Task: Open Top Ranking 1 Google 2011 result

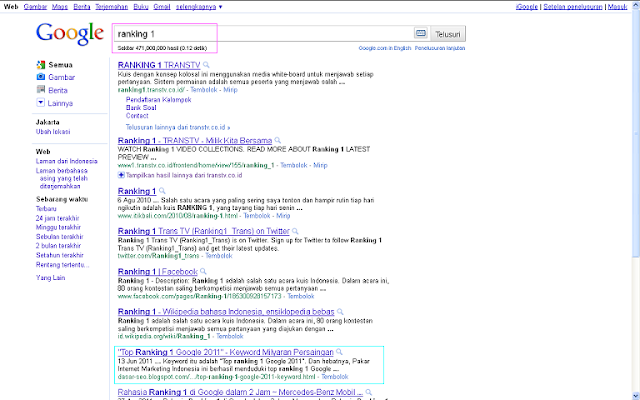Action: coord(226,352)
